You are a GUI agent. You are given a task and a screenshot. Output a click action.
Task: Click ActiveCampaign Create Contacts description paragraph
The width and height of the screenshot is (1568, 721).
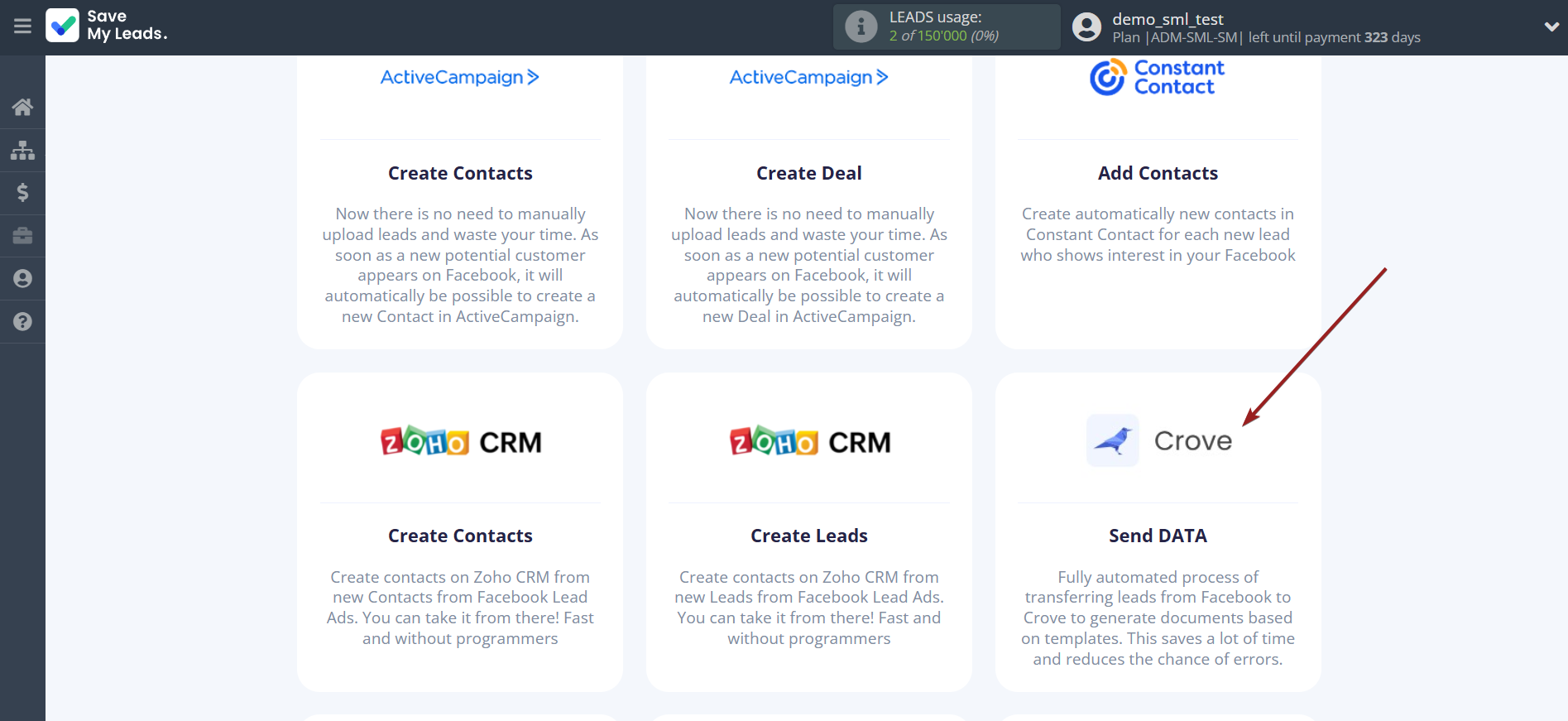coord(460,265)
